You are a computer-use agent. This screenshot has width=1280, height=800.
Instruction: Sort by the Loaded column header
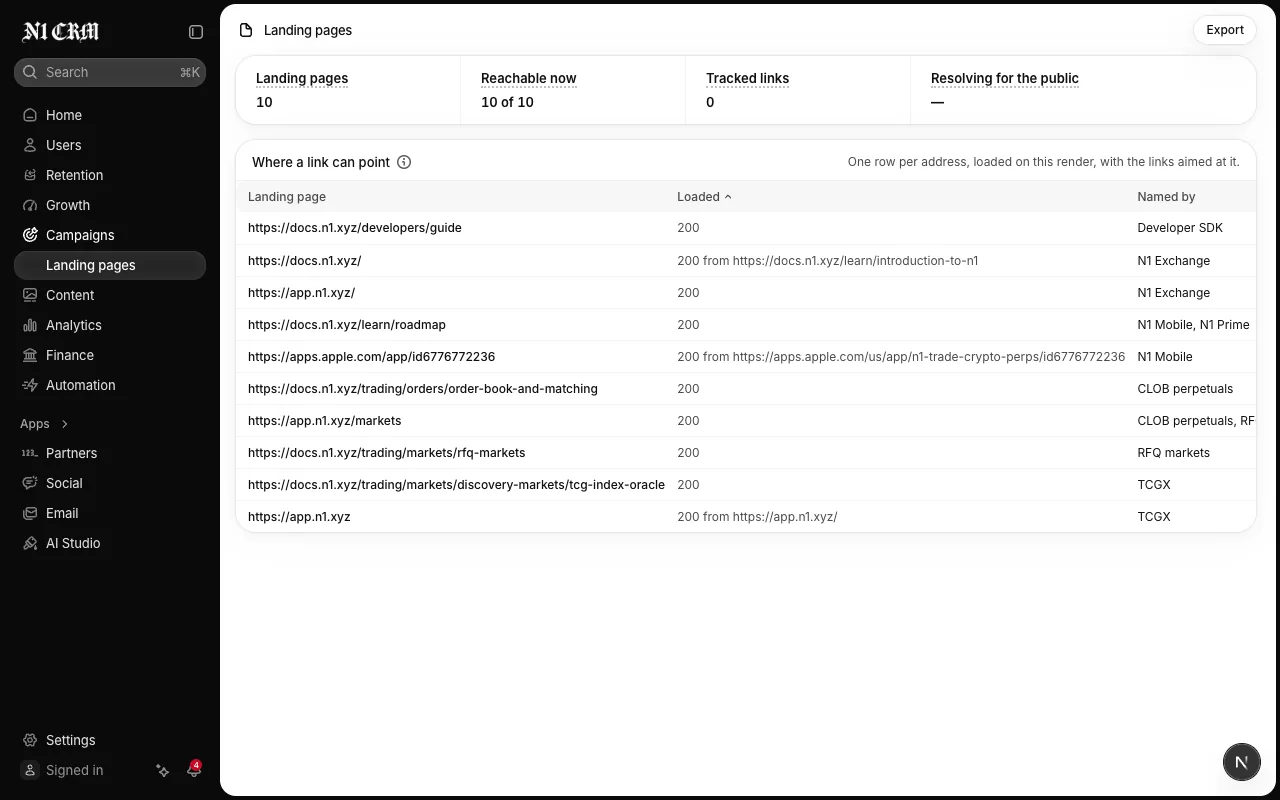(704, 197)
